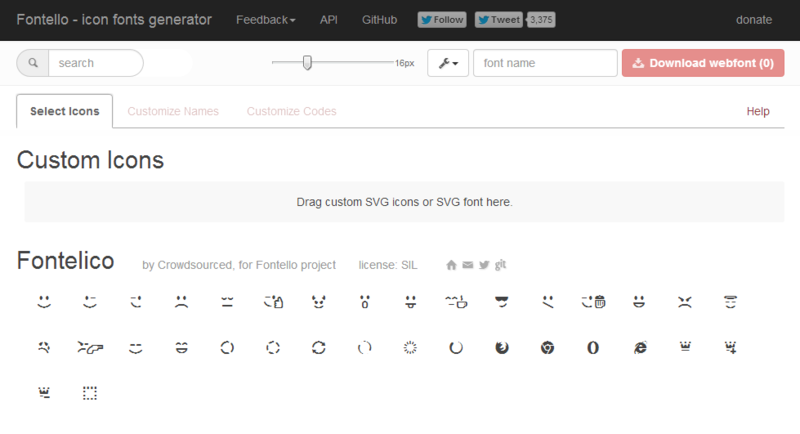Open Fontelico email envelope icon
The image size is (800, 434).
click(x=468, y=265)
